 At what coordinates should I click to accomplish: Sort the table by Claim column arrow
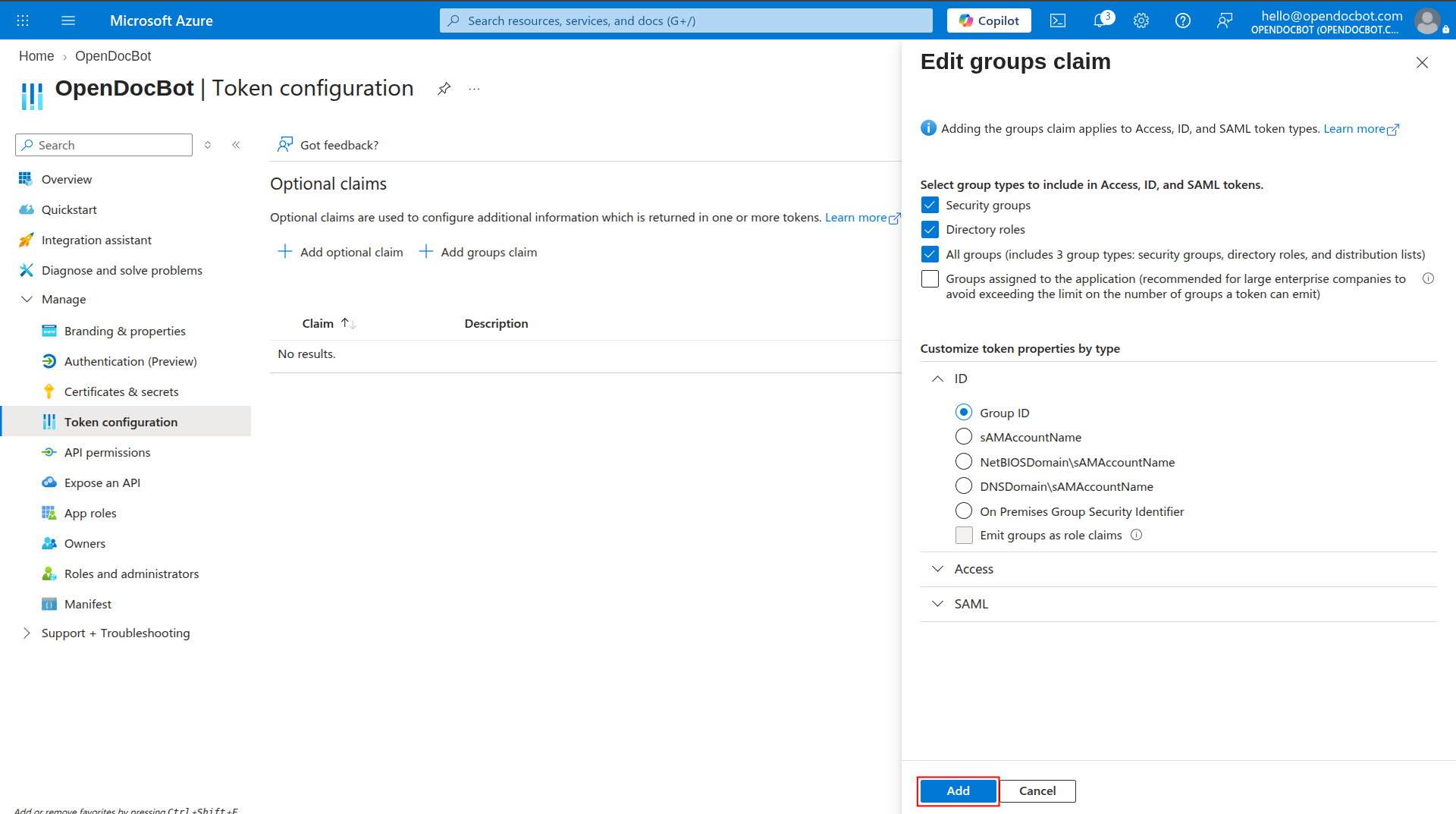click(349, 323)
